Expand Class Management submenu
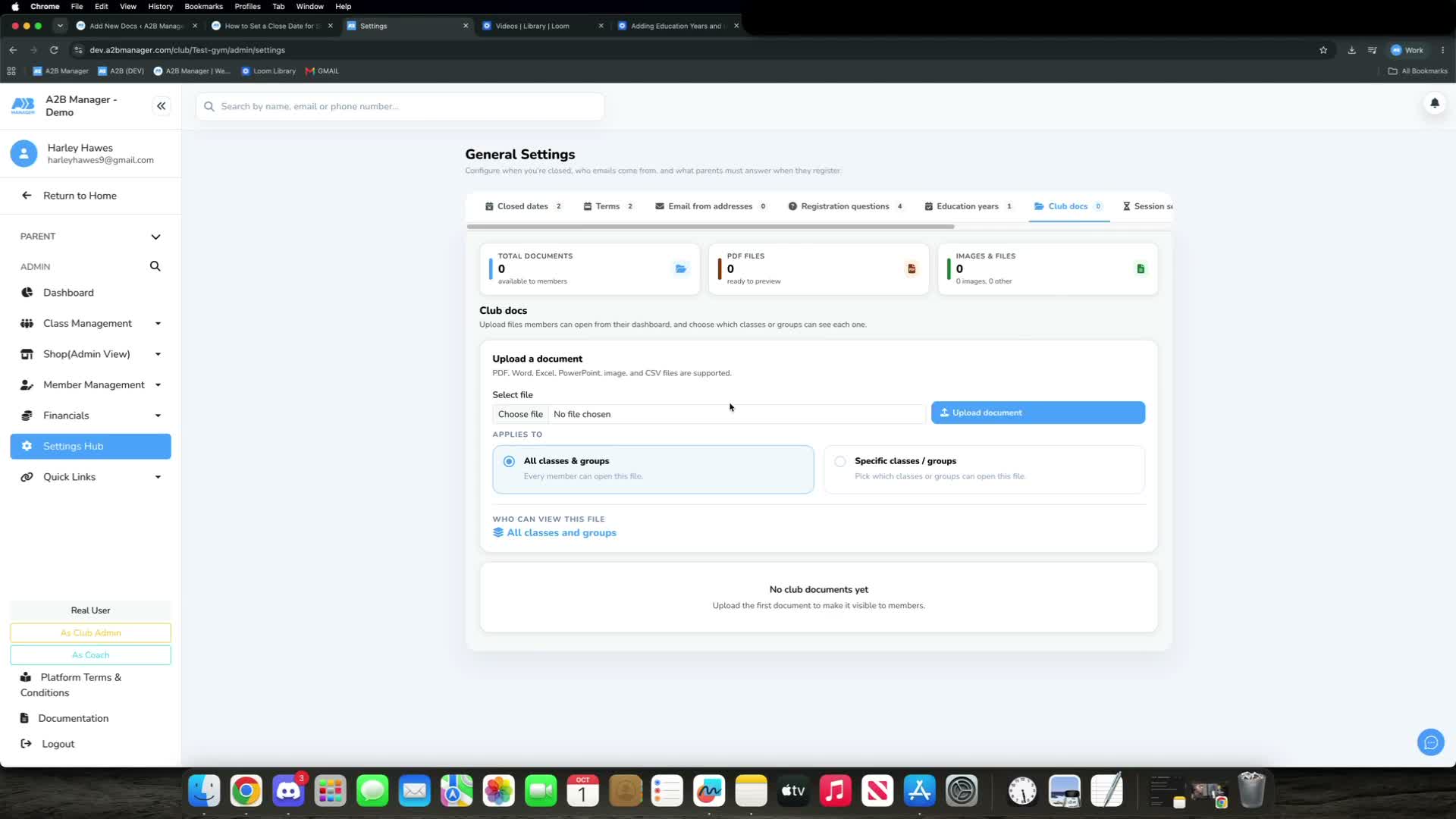 point(158,324)
